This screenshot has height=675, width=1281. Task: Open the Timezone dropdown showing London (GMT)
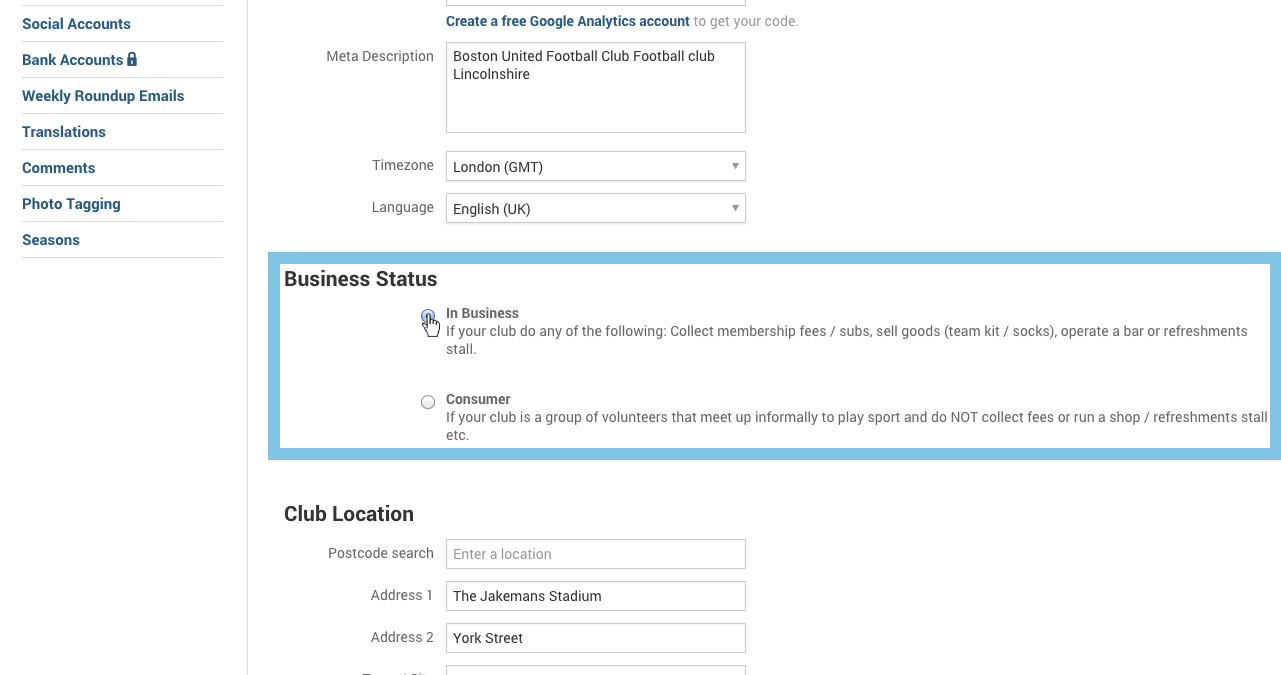tap(596, 166)
